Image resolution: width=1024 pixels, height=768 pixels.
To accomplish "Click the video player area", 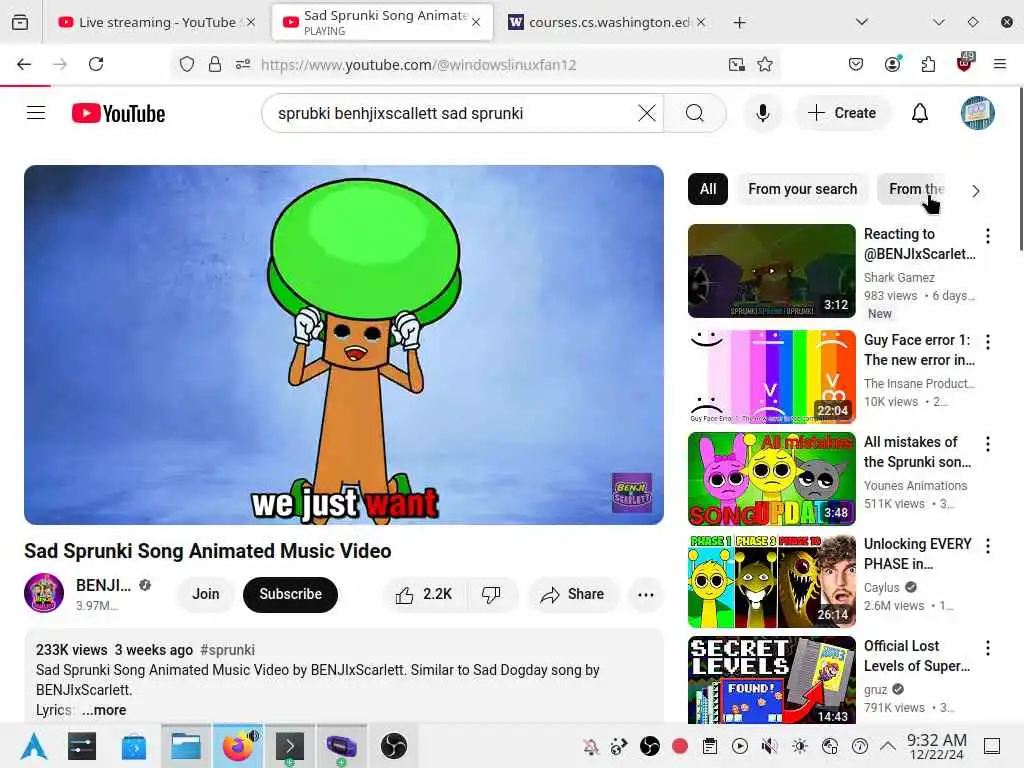I will (x=344, y=345).
